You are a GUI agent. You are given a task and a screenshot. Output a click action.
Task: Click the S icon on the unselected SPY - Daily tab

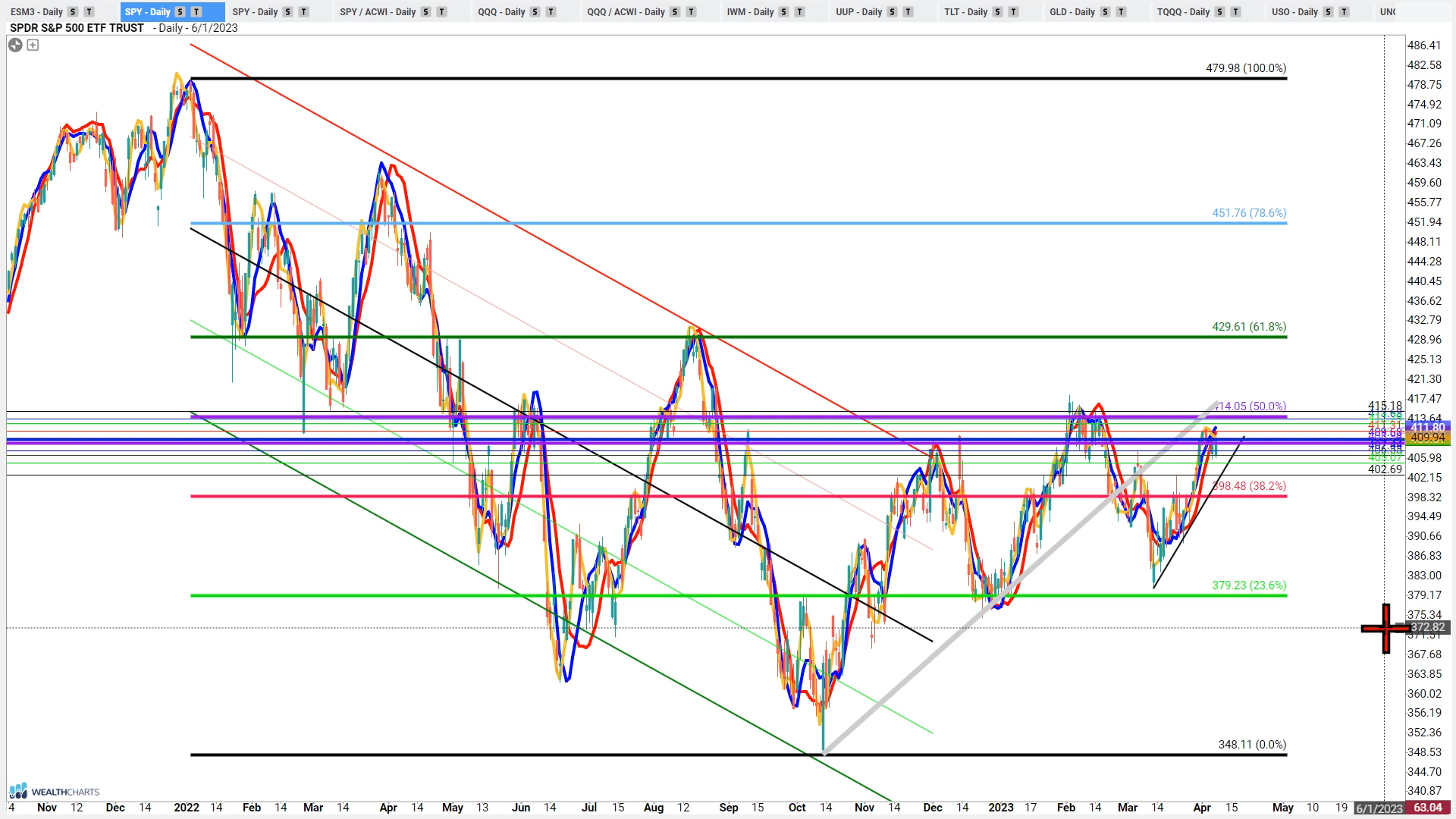287,12
